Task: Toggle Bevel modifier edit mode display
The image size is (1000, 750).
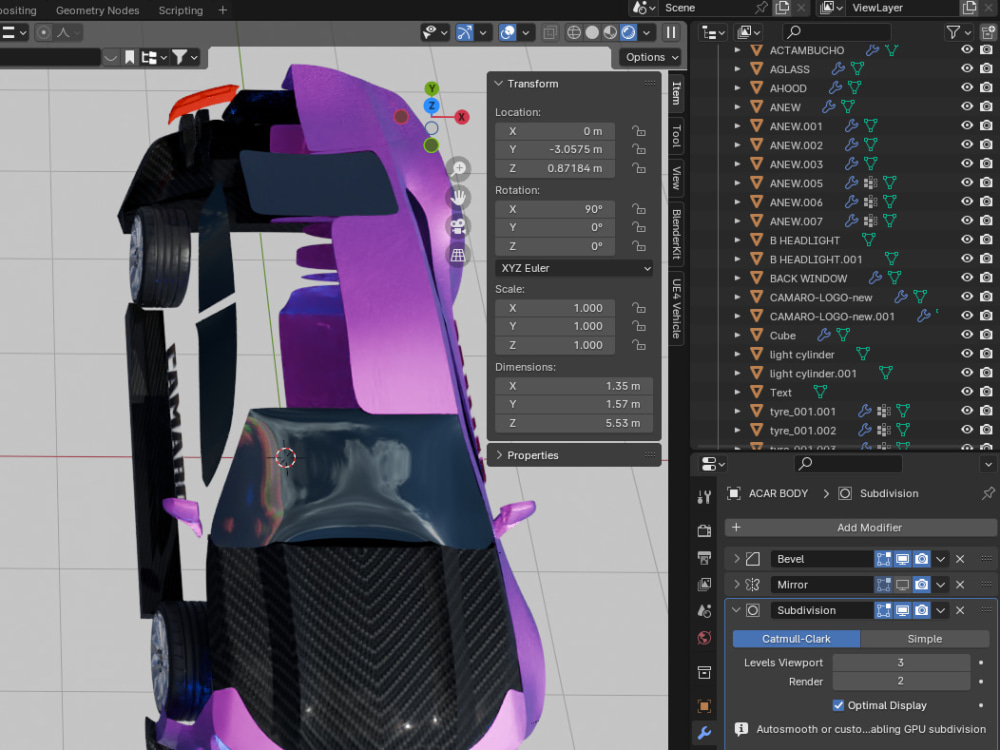Action: (883, 559)
